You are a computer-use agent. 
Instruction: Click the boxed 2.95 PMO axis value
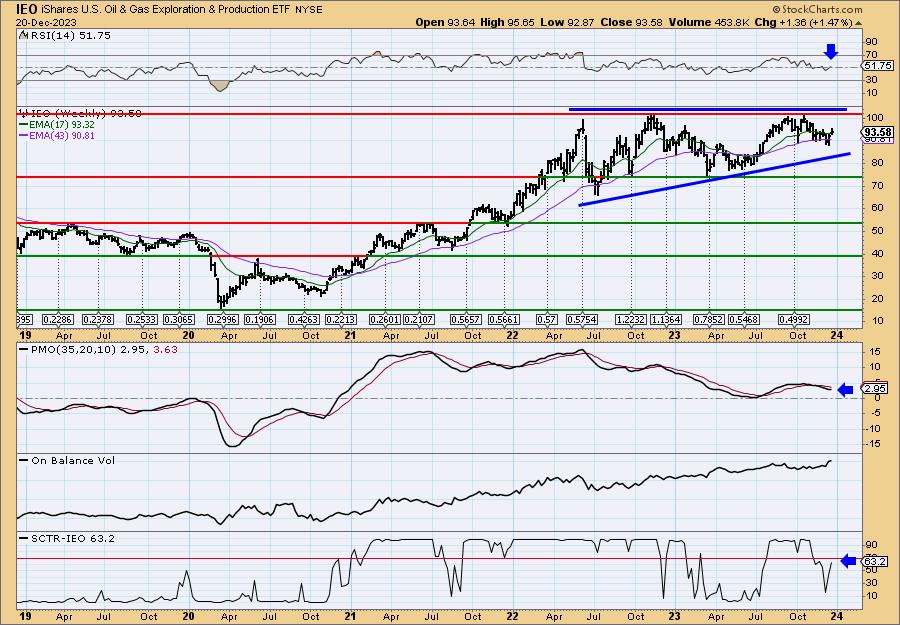click(876, 389)
